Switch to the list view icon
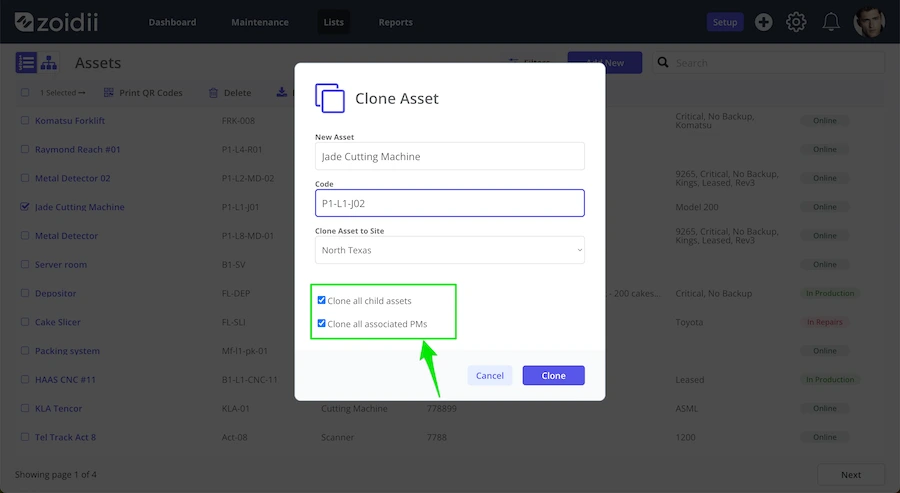Screen dimensions: 900x493 point(26,63)
